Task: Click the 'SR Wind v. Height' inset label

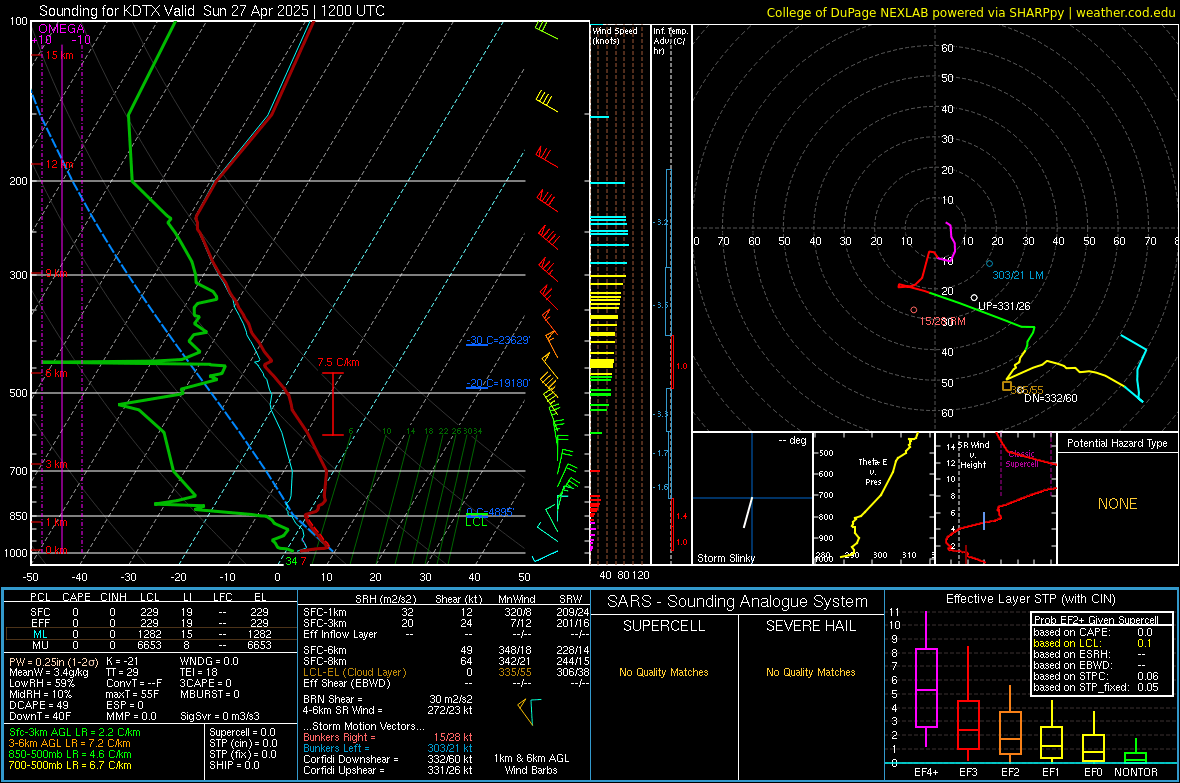Action: click(x=973, y=455)
